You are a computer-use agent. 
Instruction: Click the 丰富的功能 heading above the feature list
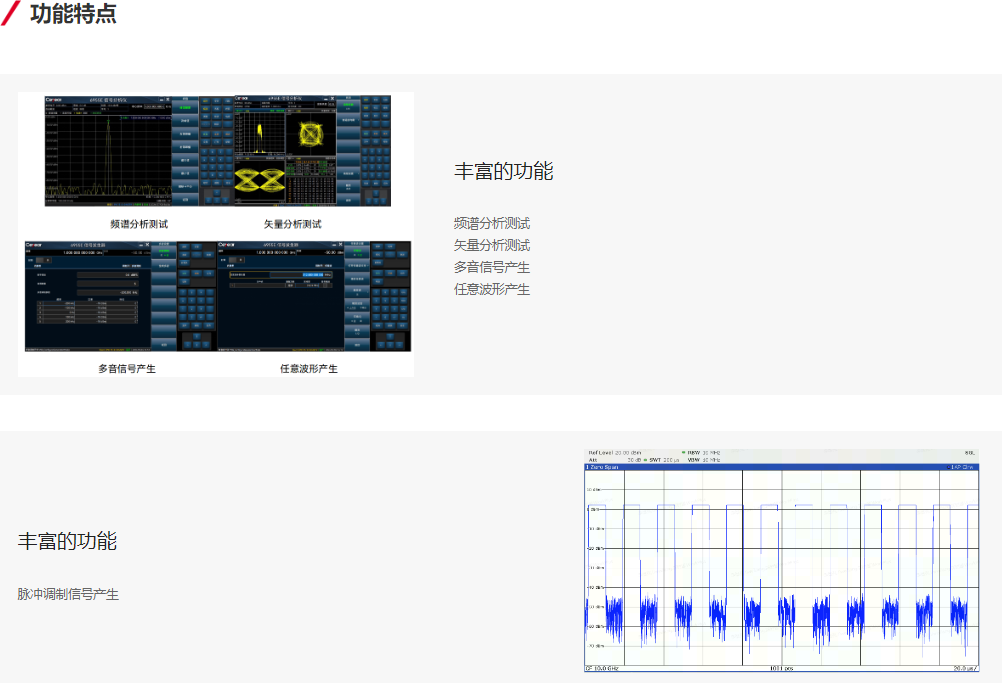pos(504,171)
